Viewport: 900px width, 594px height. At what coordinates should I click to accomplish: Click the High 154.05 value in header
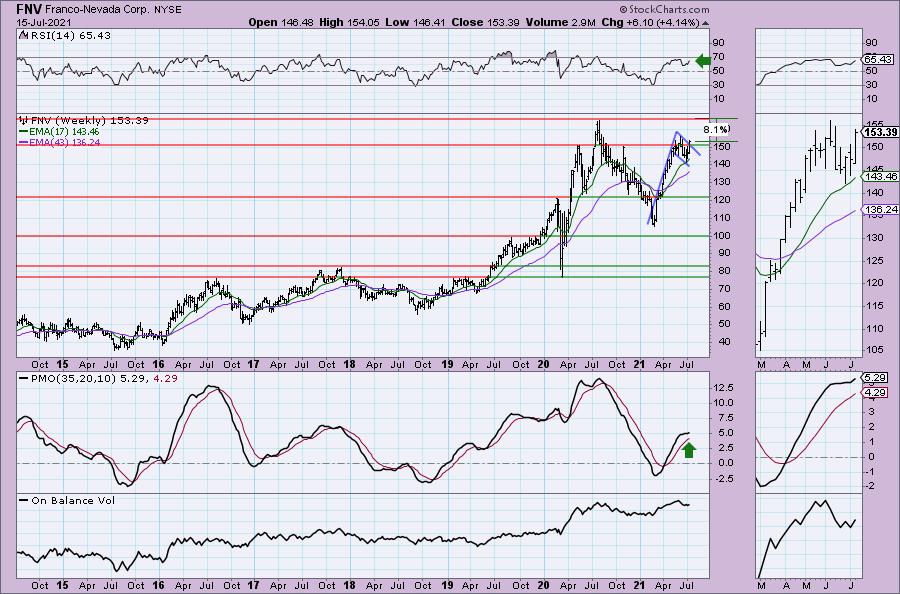(x=350, y=22)
